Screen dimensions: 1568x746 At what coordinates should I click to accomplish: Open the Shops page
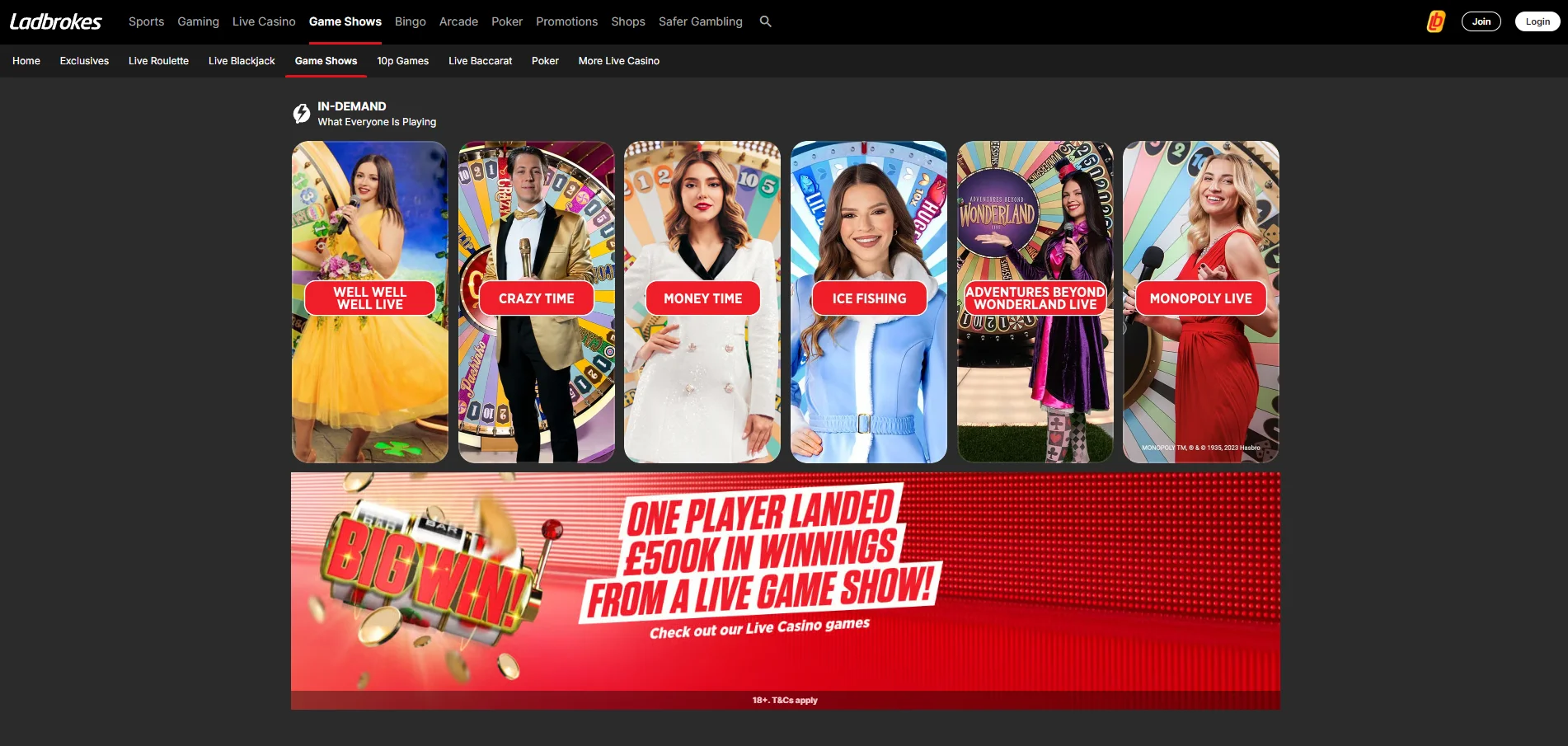628,21
